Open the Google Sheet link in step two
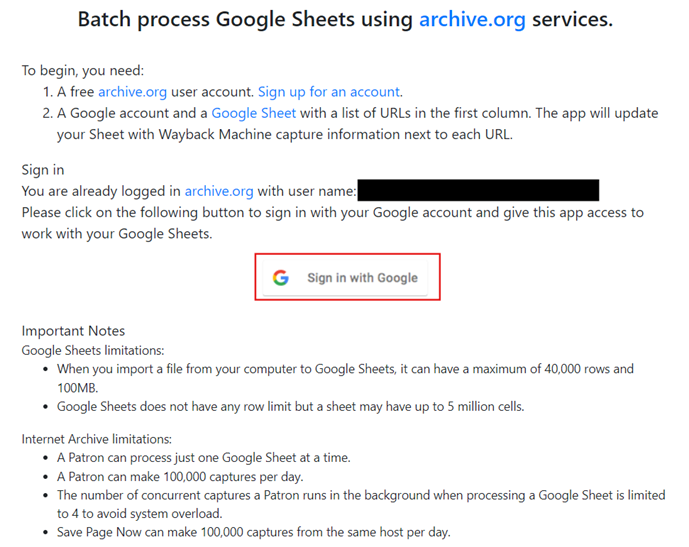This screenshot has width=689, height=547. pos(254,113)
